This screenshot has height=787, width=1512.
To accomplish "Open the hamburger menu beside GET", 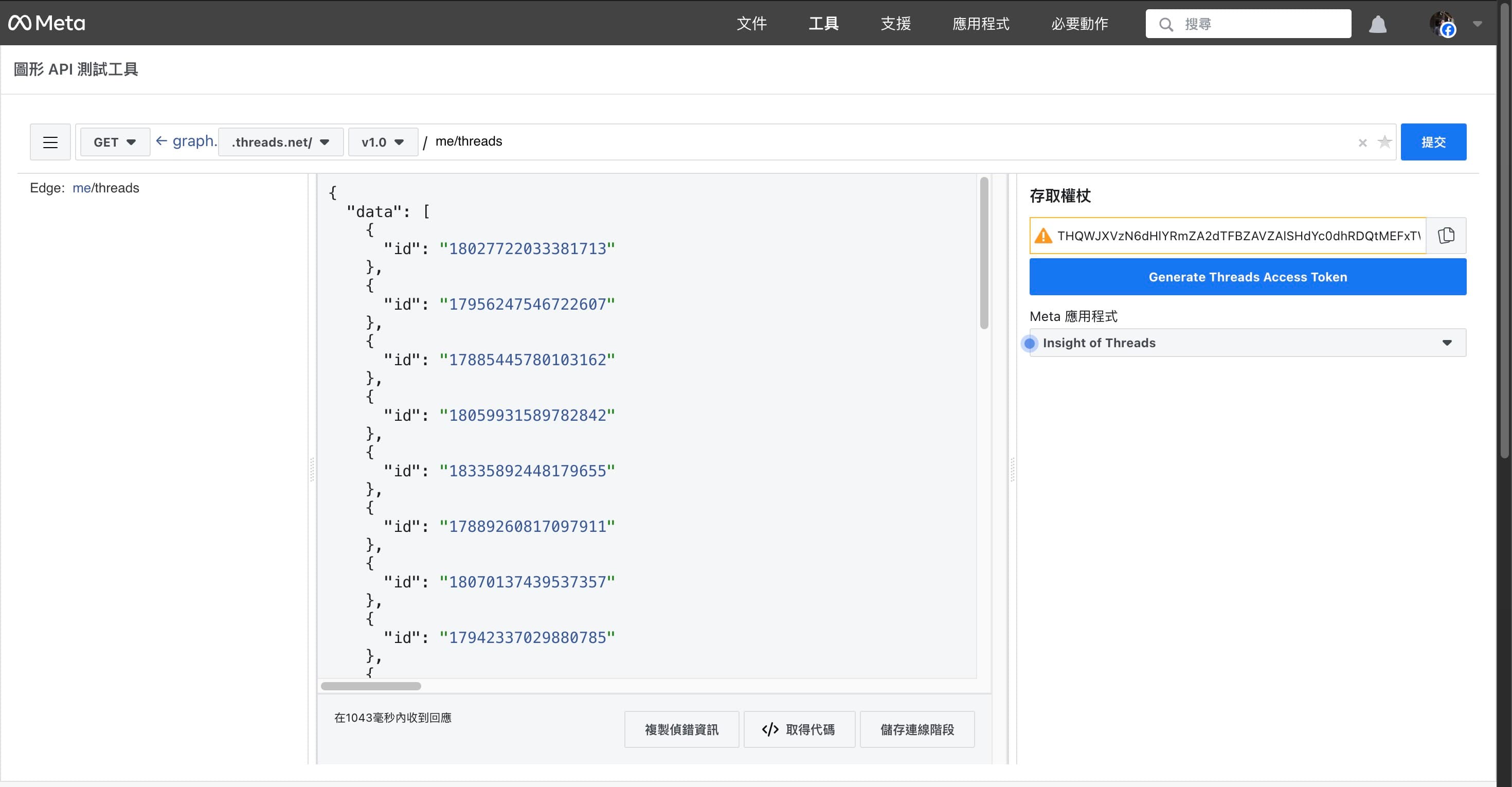I will 50,141.
